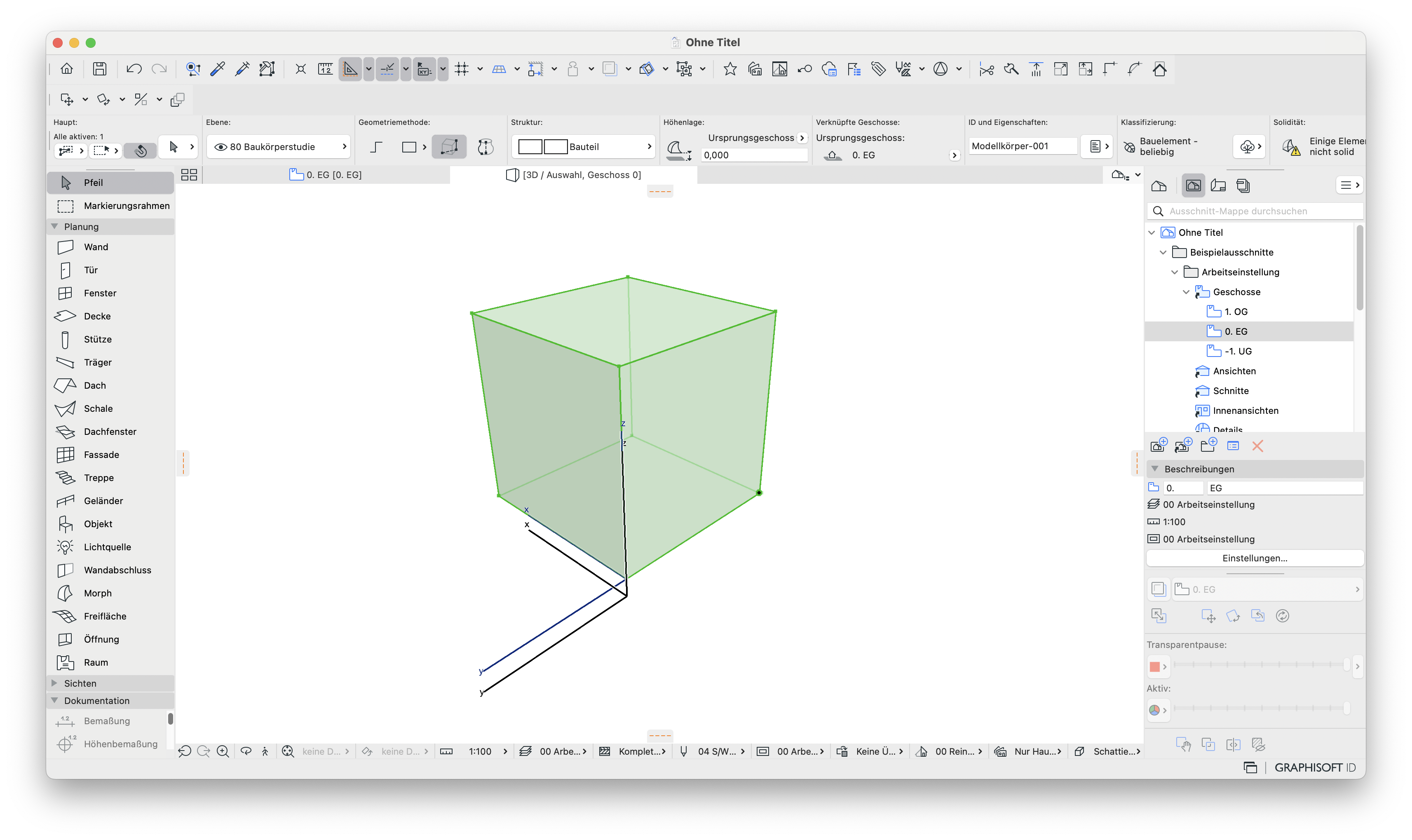
Task: Toggle layer visibility eye for 80 Baukörperstudie
Action: [x=220, y=147]
